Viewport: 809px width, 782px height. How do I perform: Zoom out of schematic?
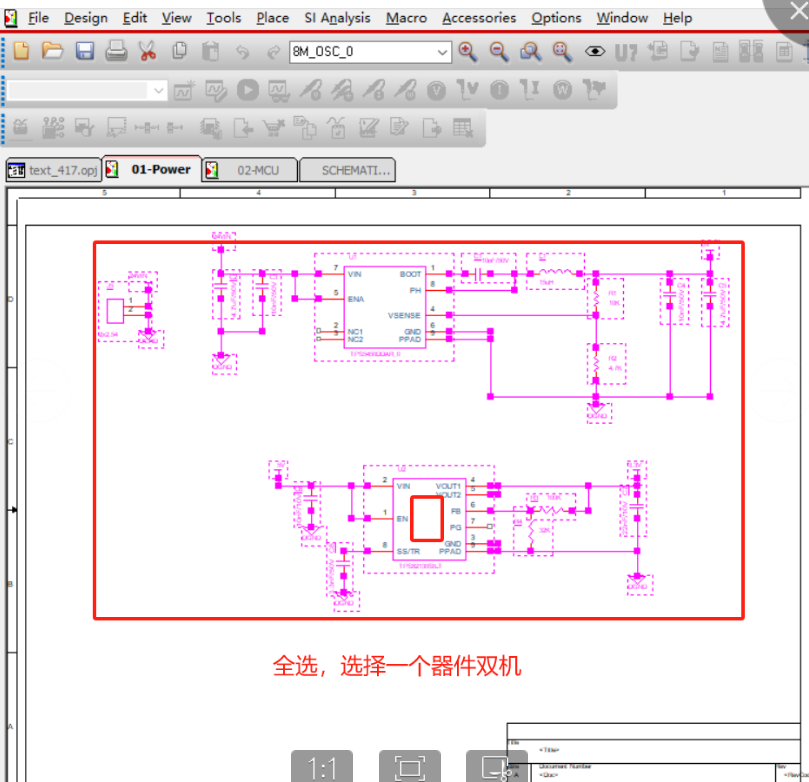point(499,52)
